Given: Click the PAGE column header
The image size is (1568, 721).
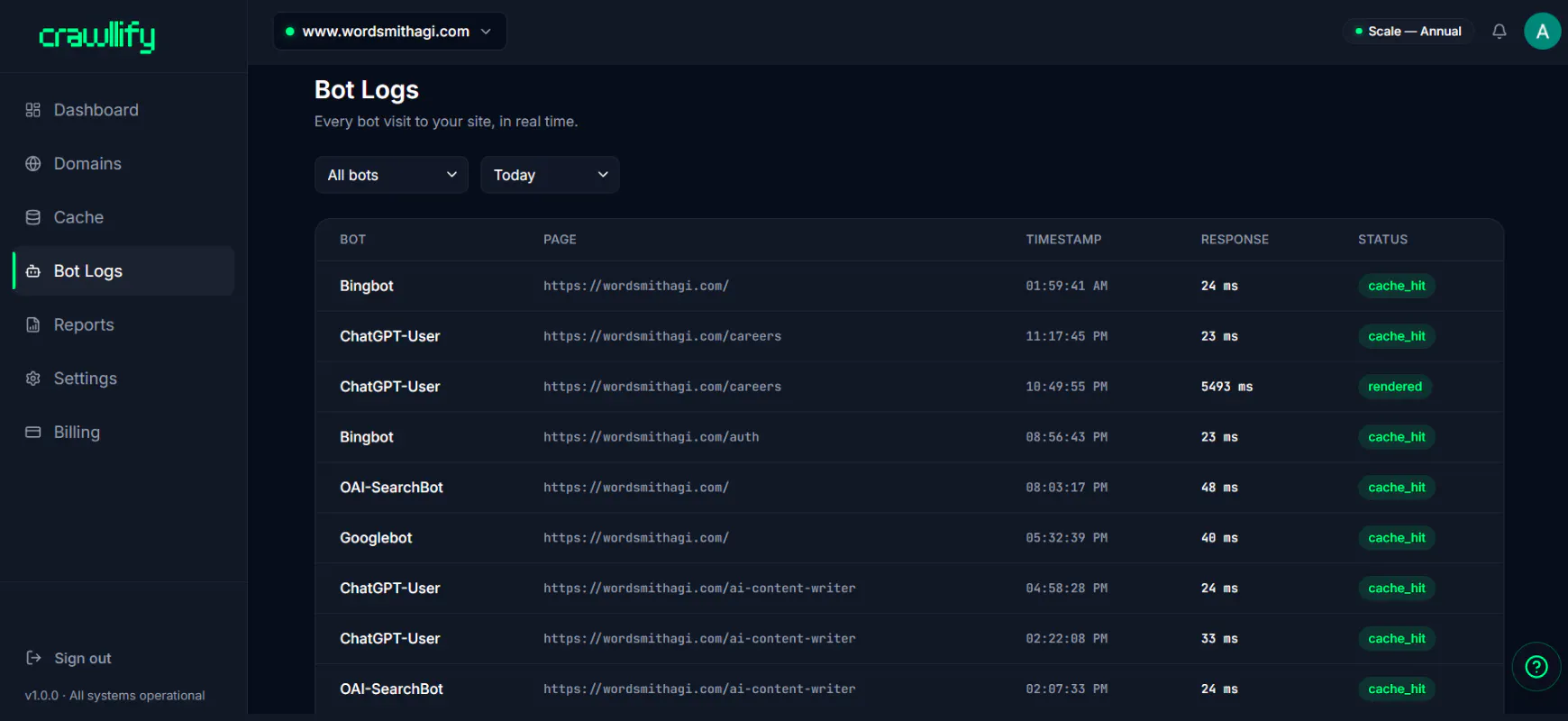Looking at the screenshot, I should pos(560,240).
